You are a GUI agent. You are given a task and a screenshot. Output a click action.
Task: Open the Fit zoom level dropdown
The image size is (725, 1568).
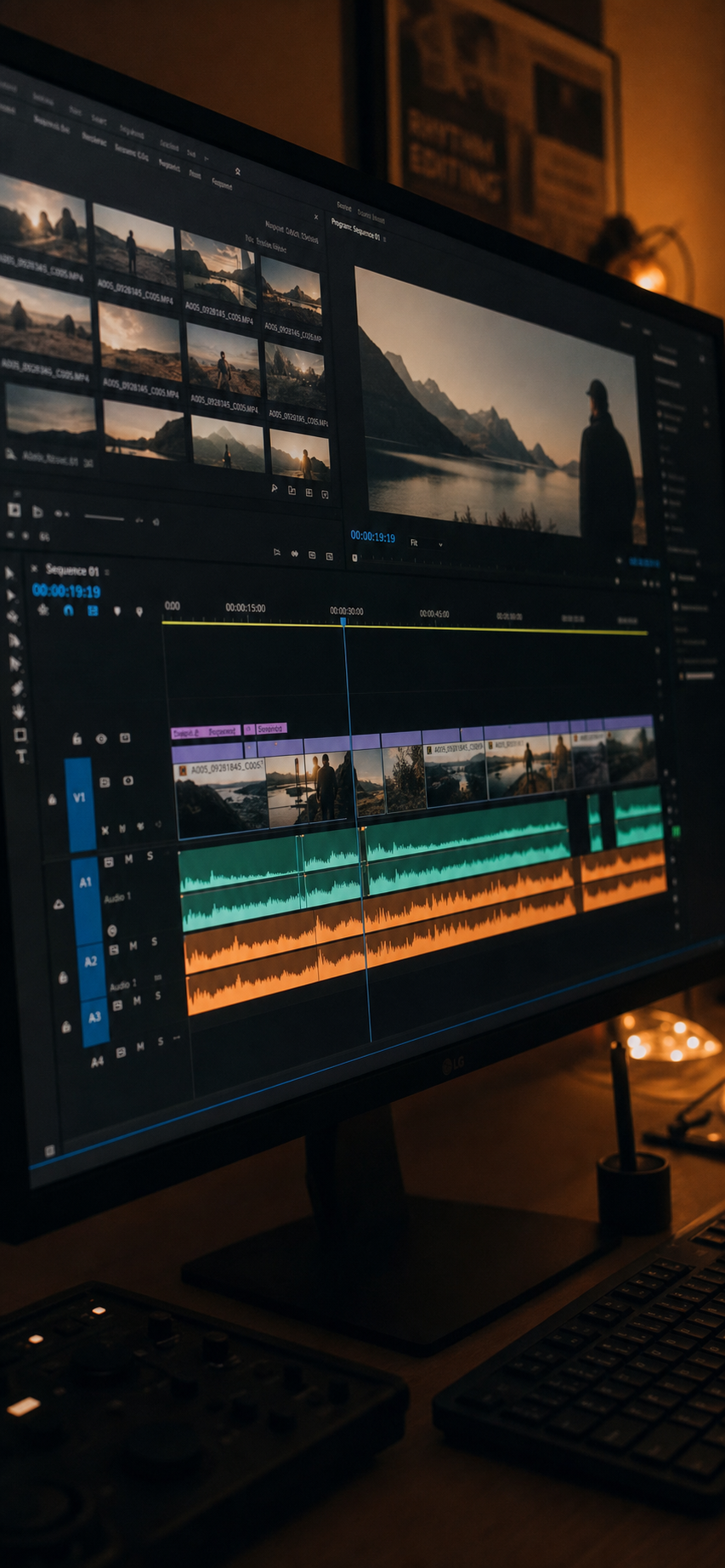pos(427,543)
